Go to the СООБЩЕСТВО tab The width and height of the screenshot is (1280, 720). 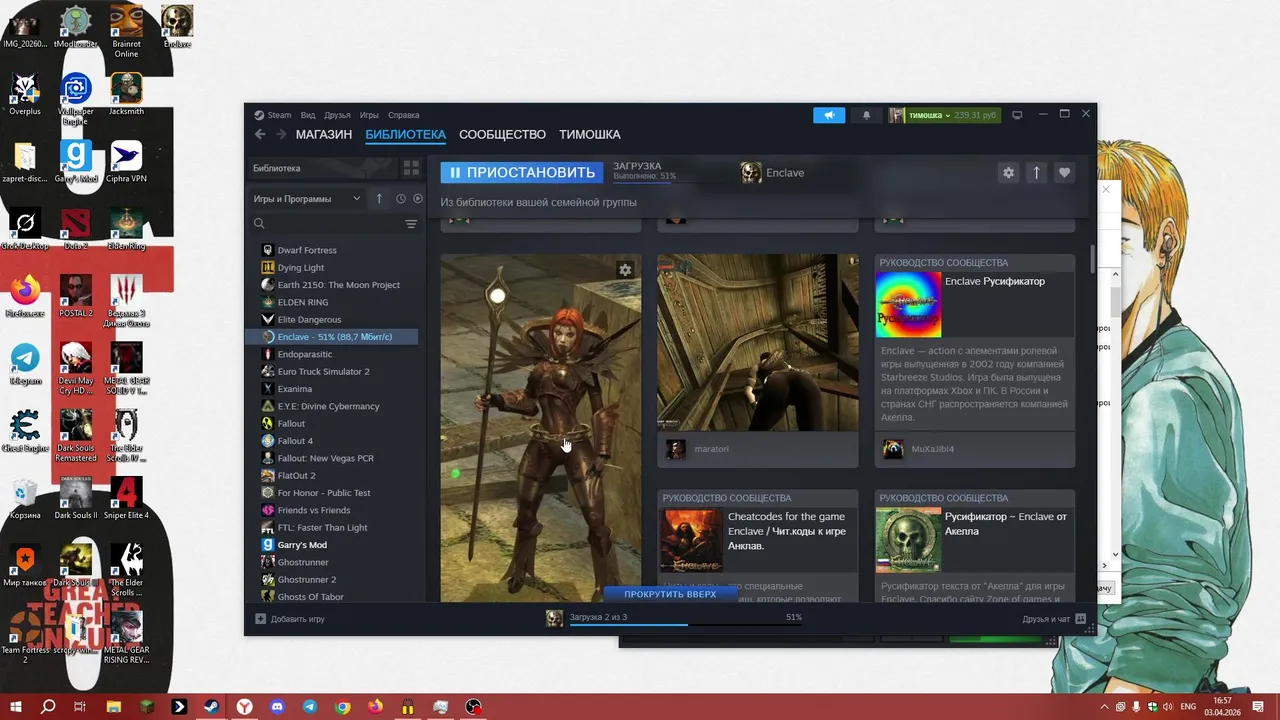502,134
